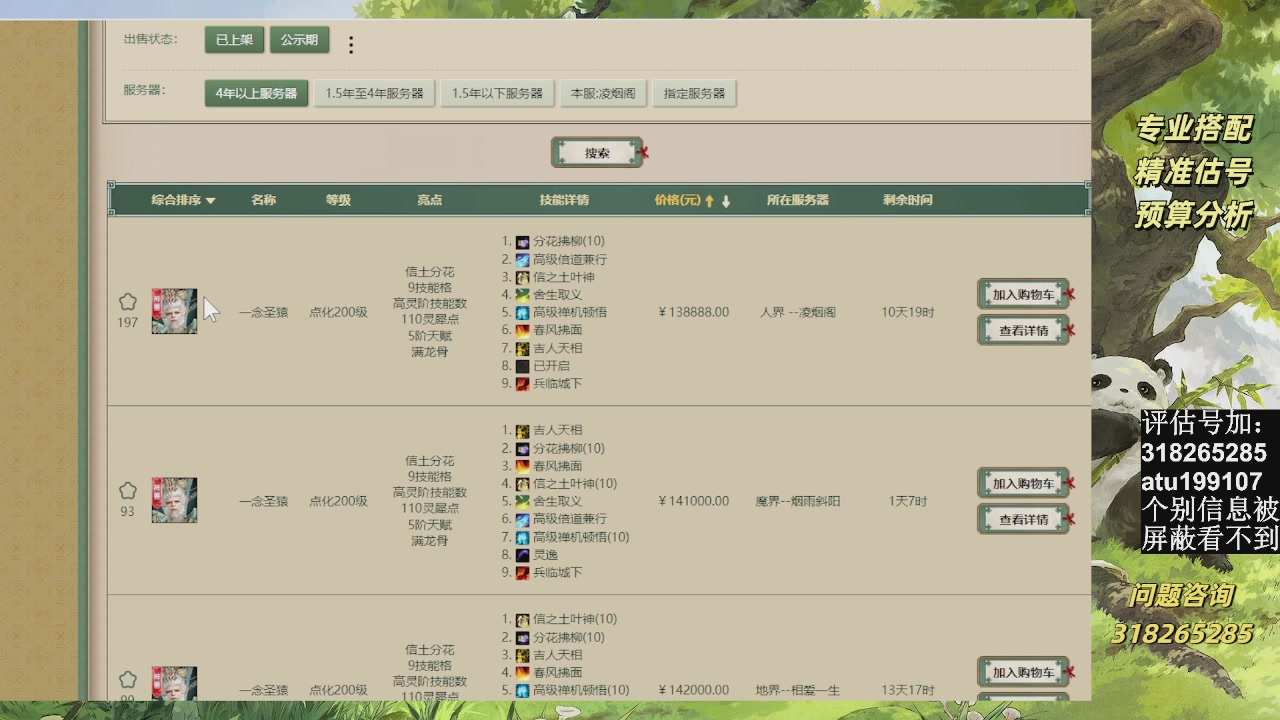This screenshot has height=720, width=1280.
Task: Click server name 地界--相爱一生
Action: click(x=798, y=690)
